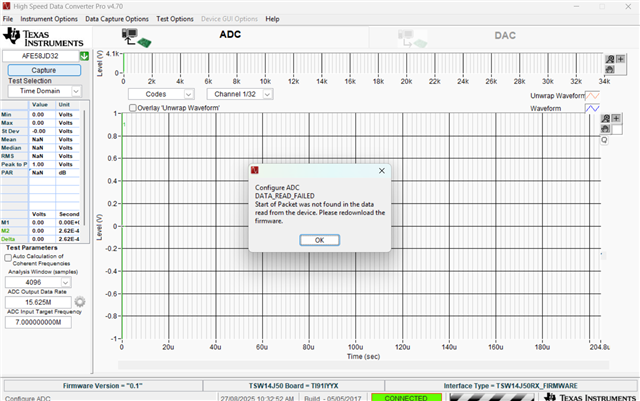Click the St Dev row label

click(10, 131)
